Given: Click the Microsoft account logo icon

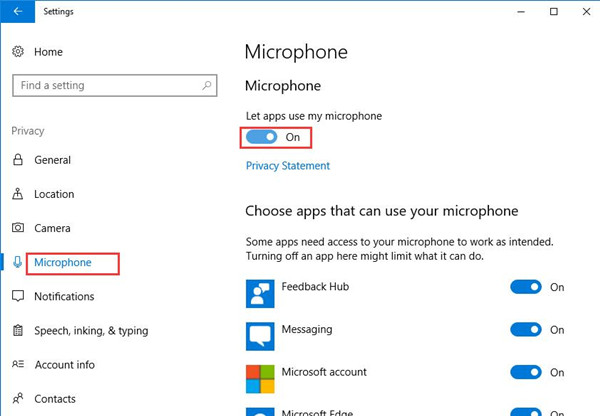Looking at the screenshot, I should pos(260,379).
